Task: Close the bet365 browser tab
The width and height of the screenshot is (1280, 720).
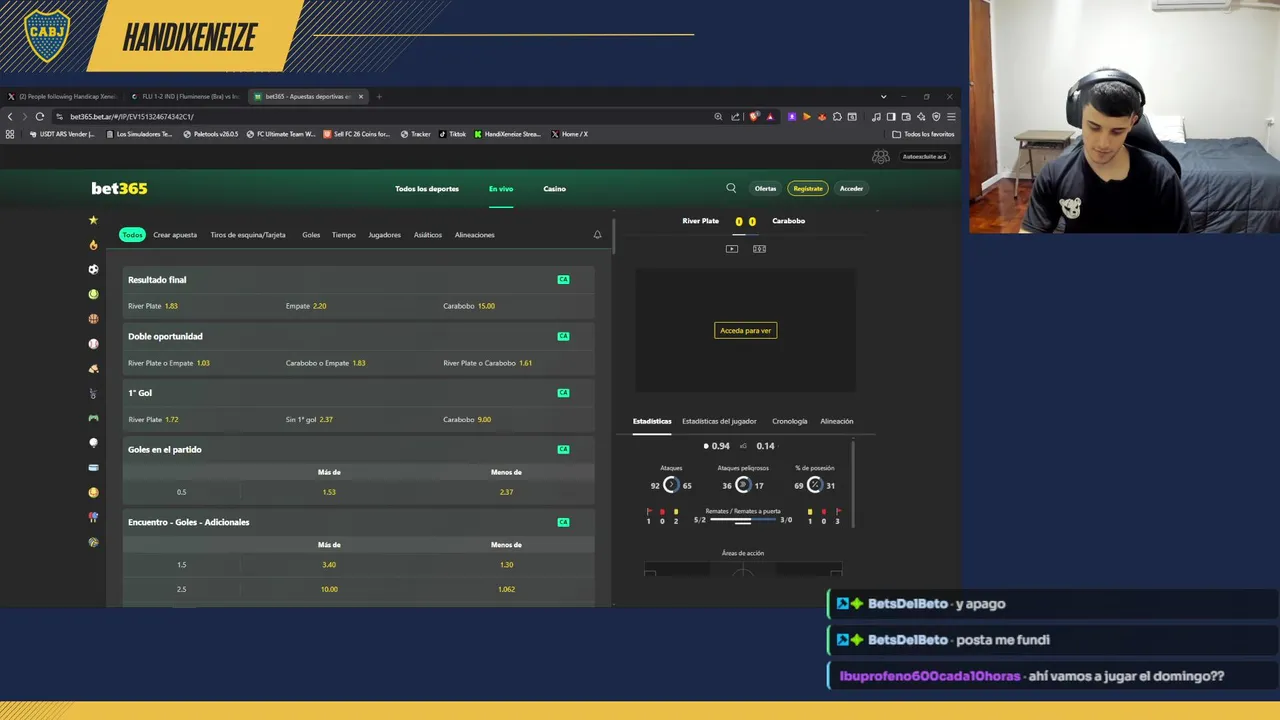Action: point(361,97)
